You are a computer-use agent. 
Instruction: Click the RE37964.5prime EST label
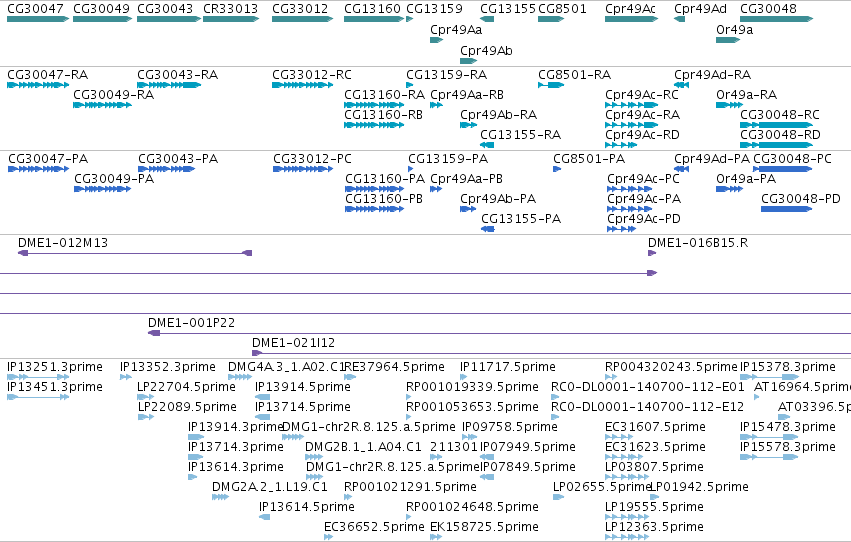coord(395,367)
